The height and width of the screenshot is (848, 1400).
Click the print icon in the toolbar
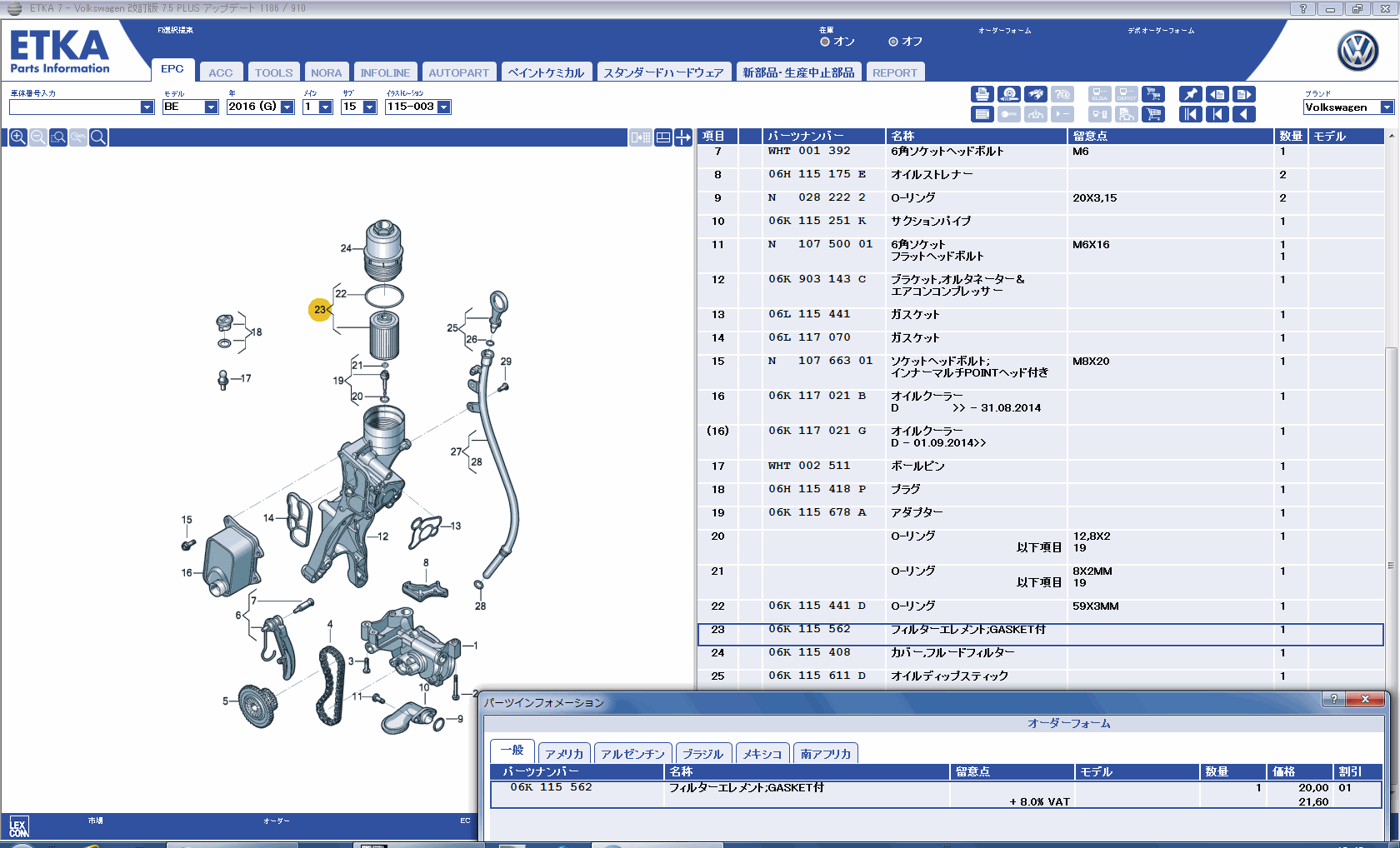tap(982, 95)
